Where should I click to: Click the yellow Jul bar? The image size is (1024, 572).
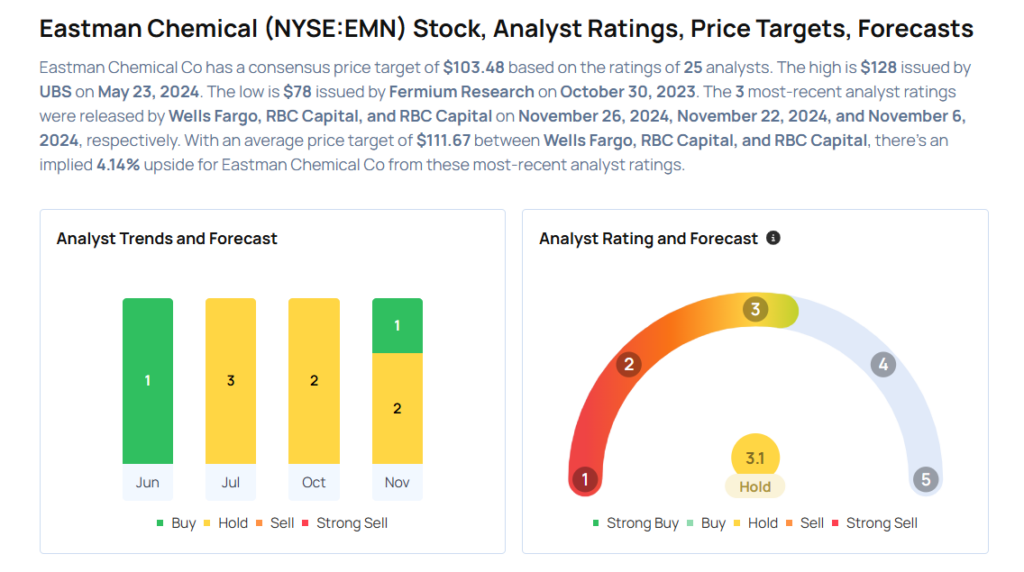click(x=231, y=381)
